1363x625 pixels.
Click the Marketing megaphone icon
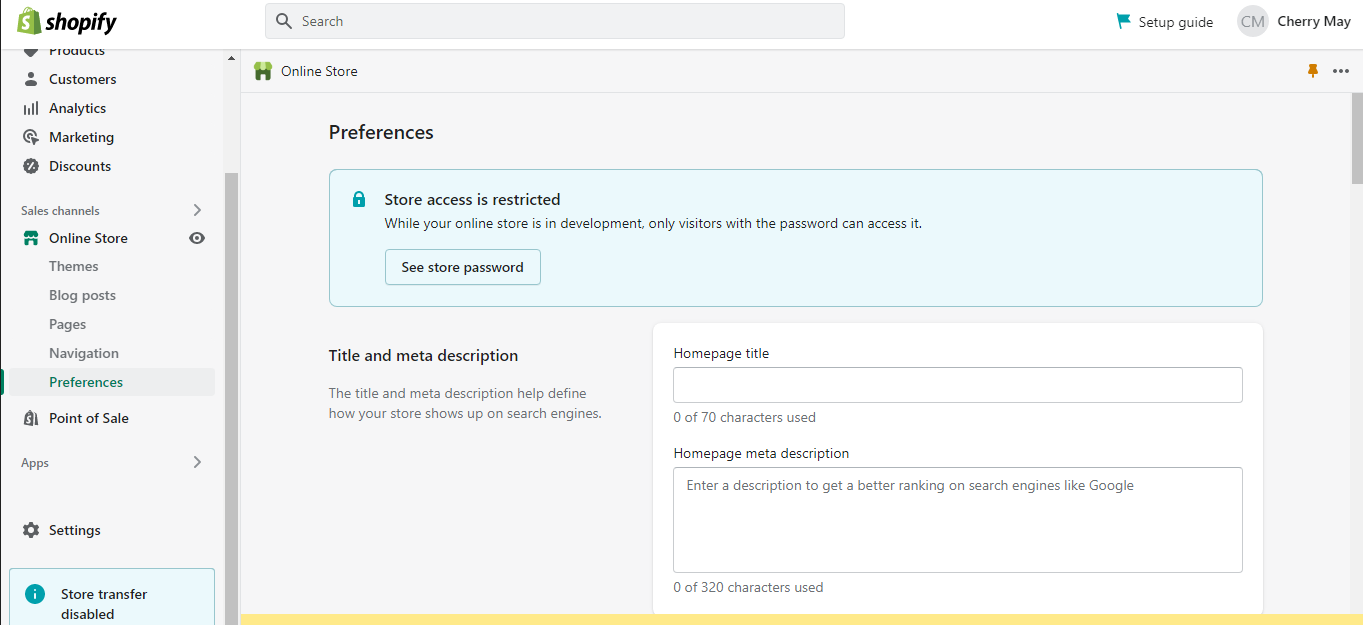tap(28, 137)
